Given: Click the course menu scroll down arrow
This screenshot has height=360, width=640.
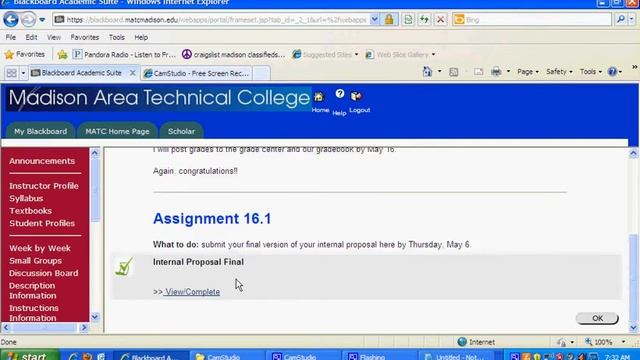Looking at the screenshot, I should (95, 317).
